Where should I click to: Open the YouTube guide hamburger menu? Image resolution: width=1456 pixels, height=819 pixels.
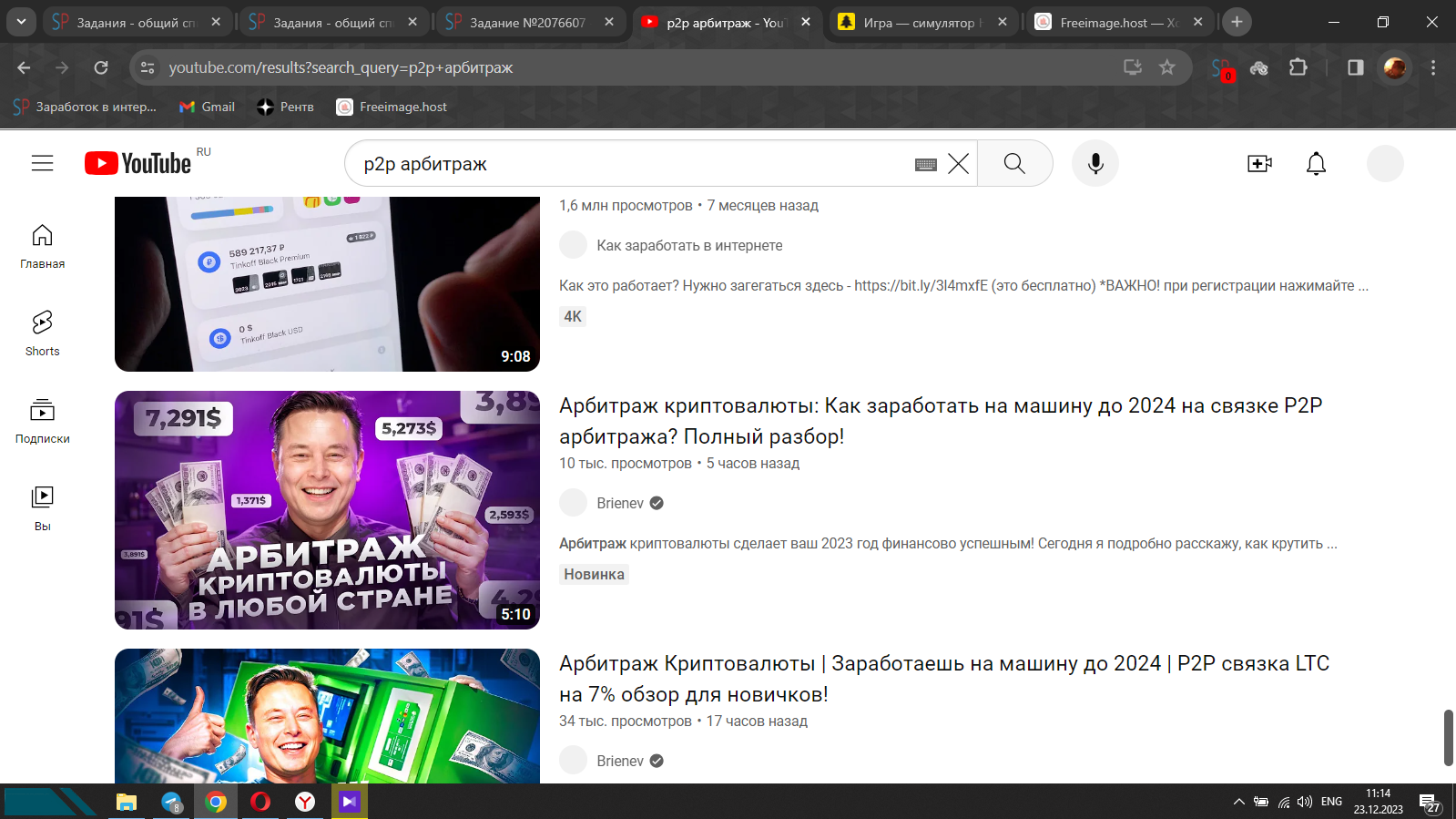pos(42,163)
